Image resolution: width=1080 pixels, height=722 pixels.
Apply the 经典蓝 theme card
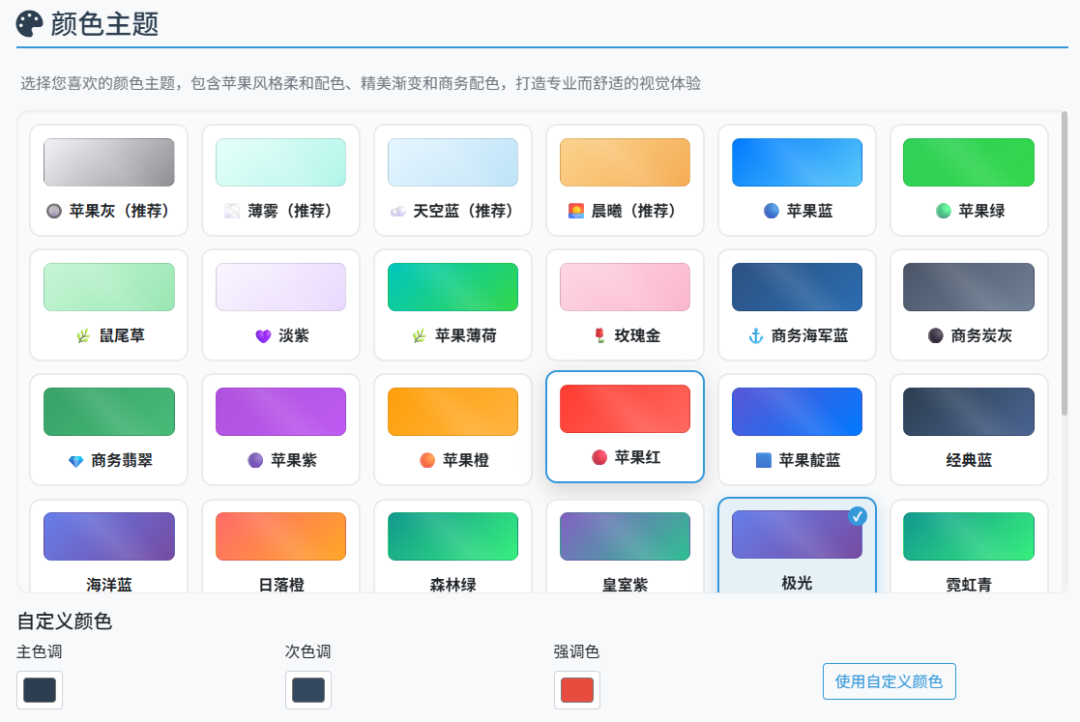click(x=969, y=429)
